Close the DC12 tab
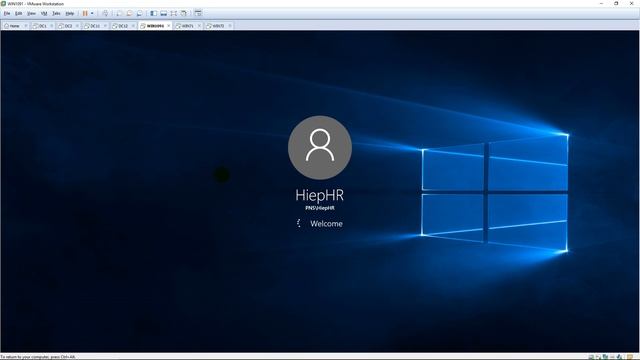Image resolution: width=640 pixels, height=360 pixels. [133, 26]
